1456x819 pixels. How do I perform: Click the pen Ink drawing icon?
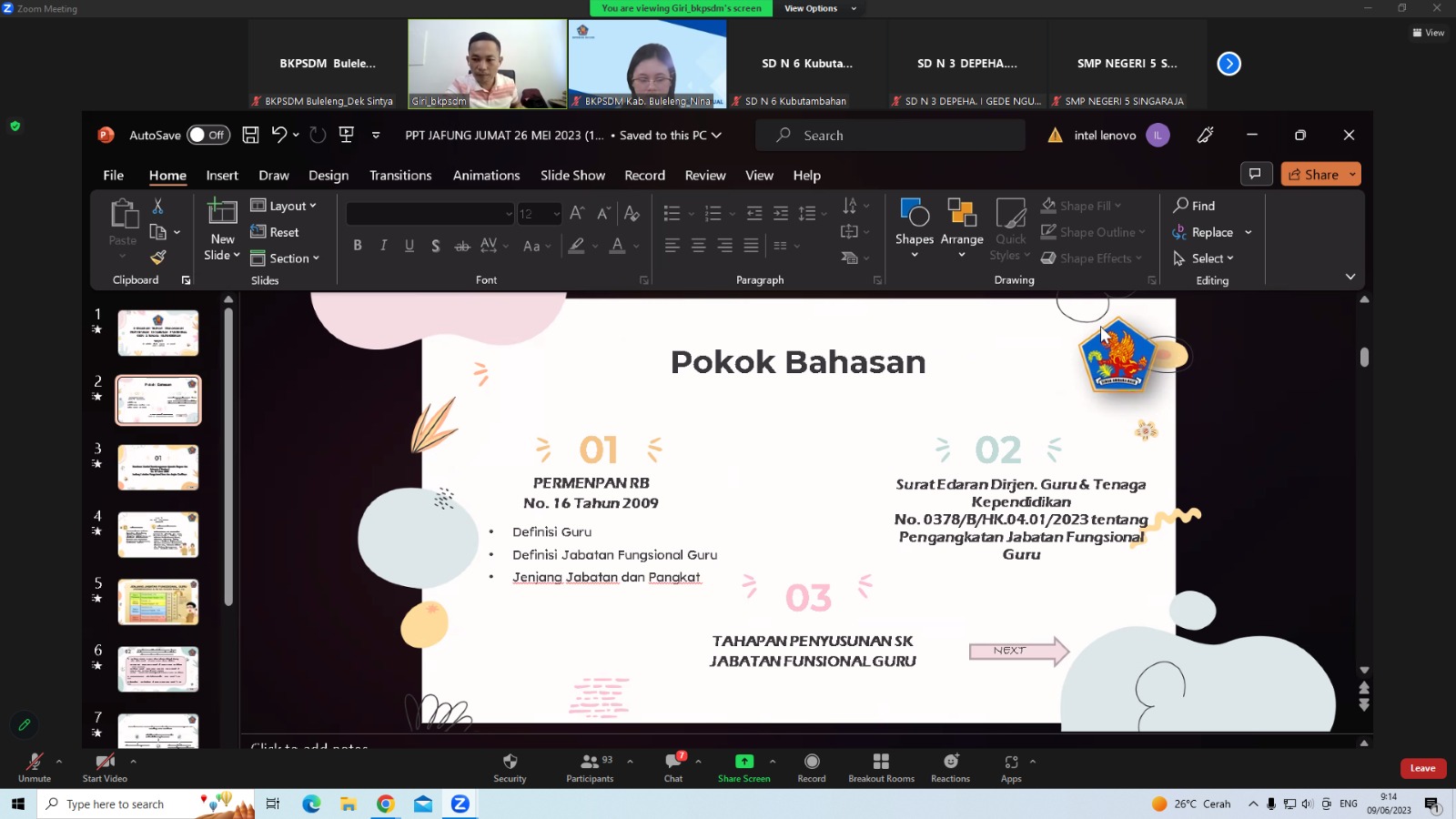tap(1206, 135)
